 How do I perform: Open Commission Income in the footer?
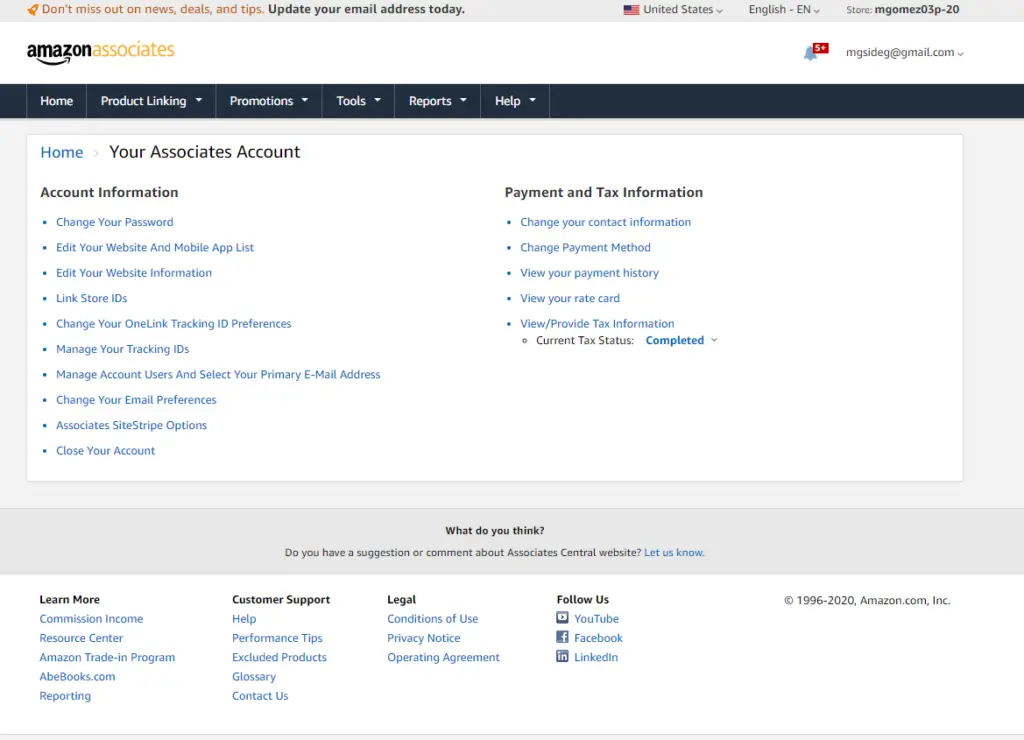click(x=91, y=619)
